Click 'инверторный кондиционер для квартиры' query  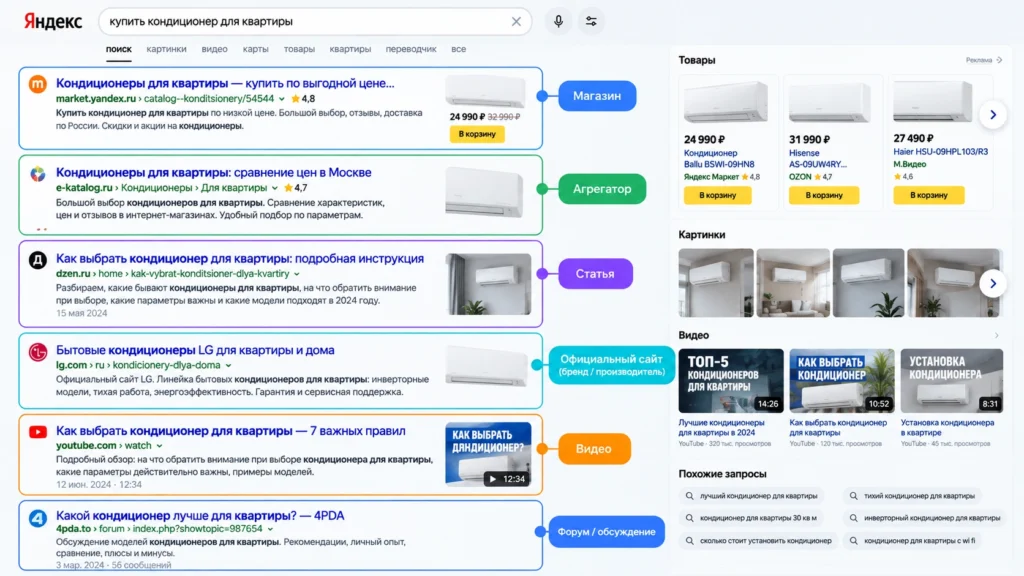925,518
